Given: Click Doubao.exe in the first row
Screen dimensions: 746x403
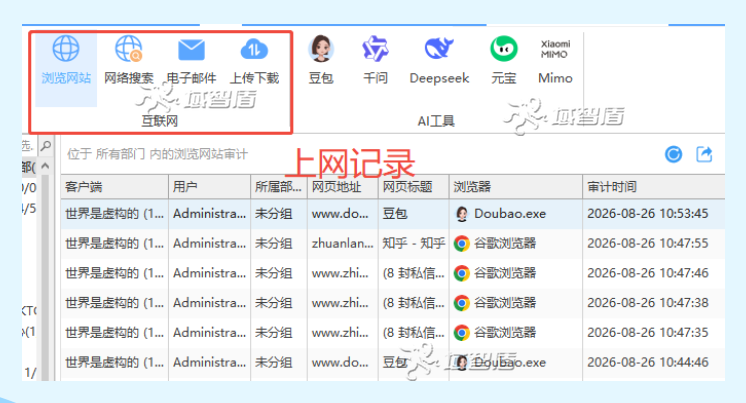Looking at the screenshot, I should point(510,214).
